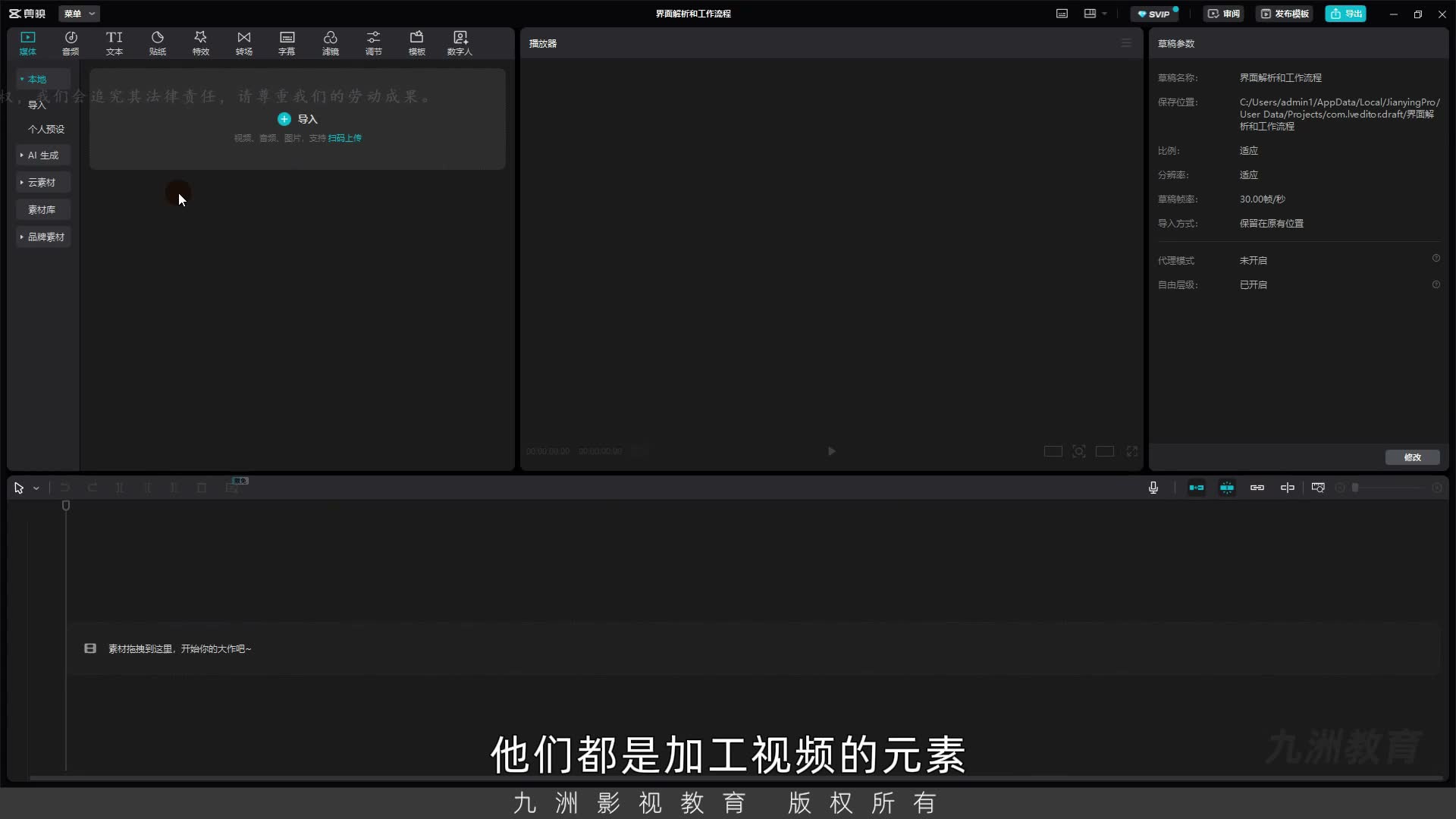Image resolution: width=1456 pixels, height=819 pixels.
Task: Click the timeline playhead marker
Action: (x=66, y=506)
